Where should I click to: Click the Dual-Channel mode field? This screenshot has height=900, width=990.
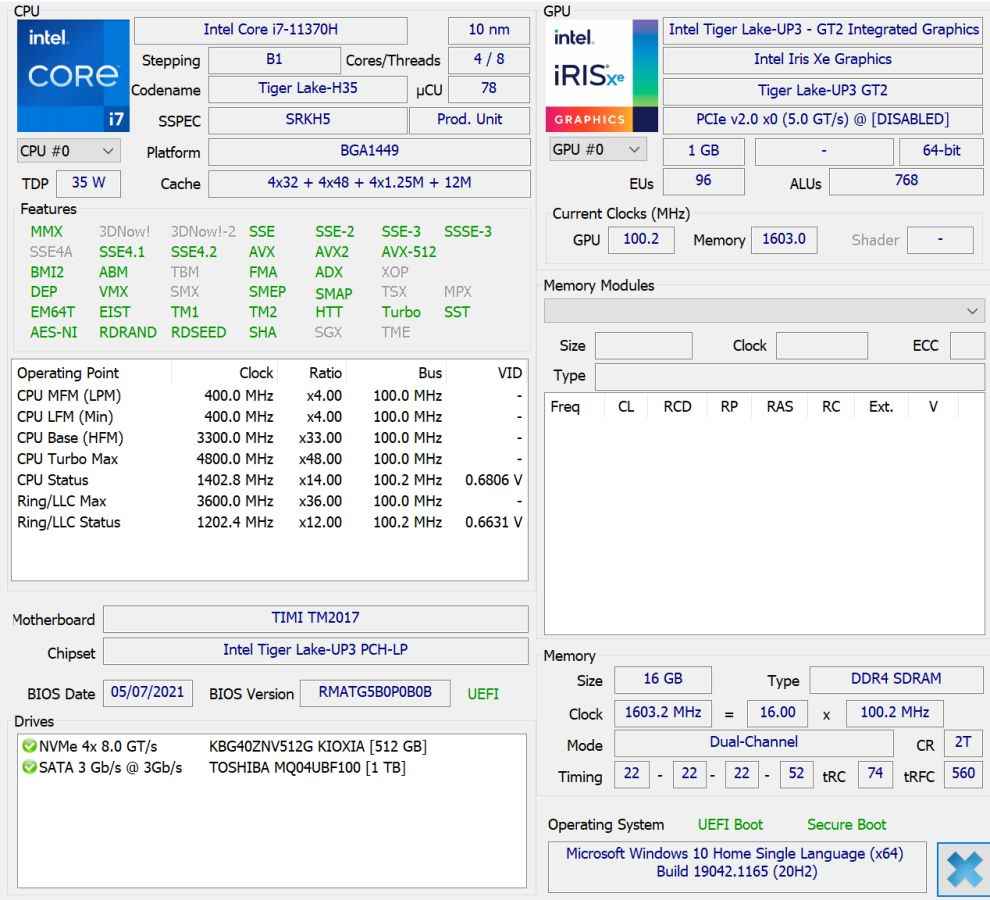pyautogui.click(x=754, y=743)
